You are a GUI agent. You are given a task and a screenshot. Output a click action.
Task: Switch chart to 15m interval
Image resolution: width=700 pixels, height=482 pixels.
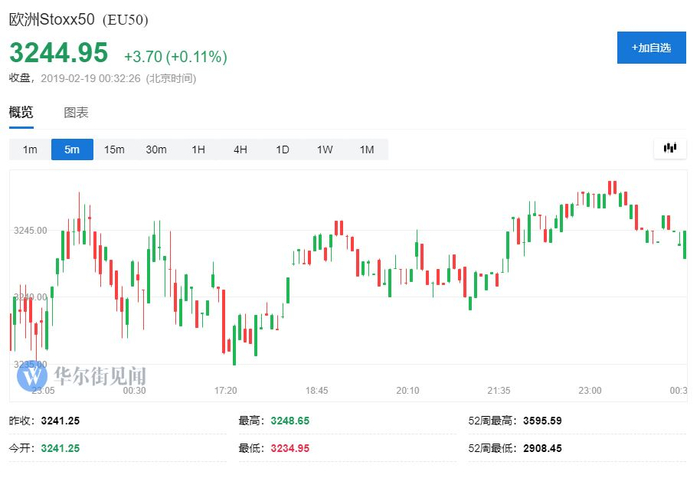click(x=114, y=150)
